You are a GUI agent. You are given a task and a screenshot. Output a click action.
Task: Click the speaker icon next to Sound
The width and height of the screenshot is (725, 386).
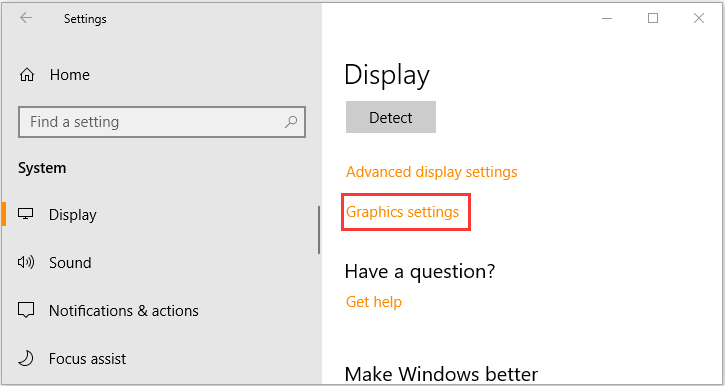tap(26, 263)
